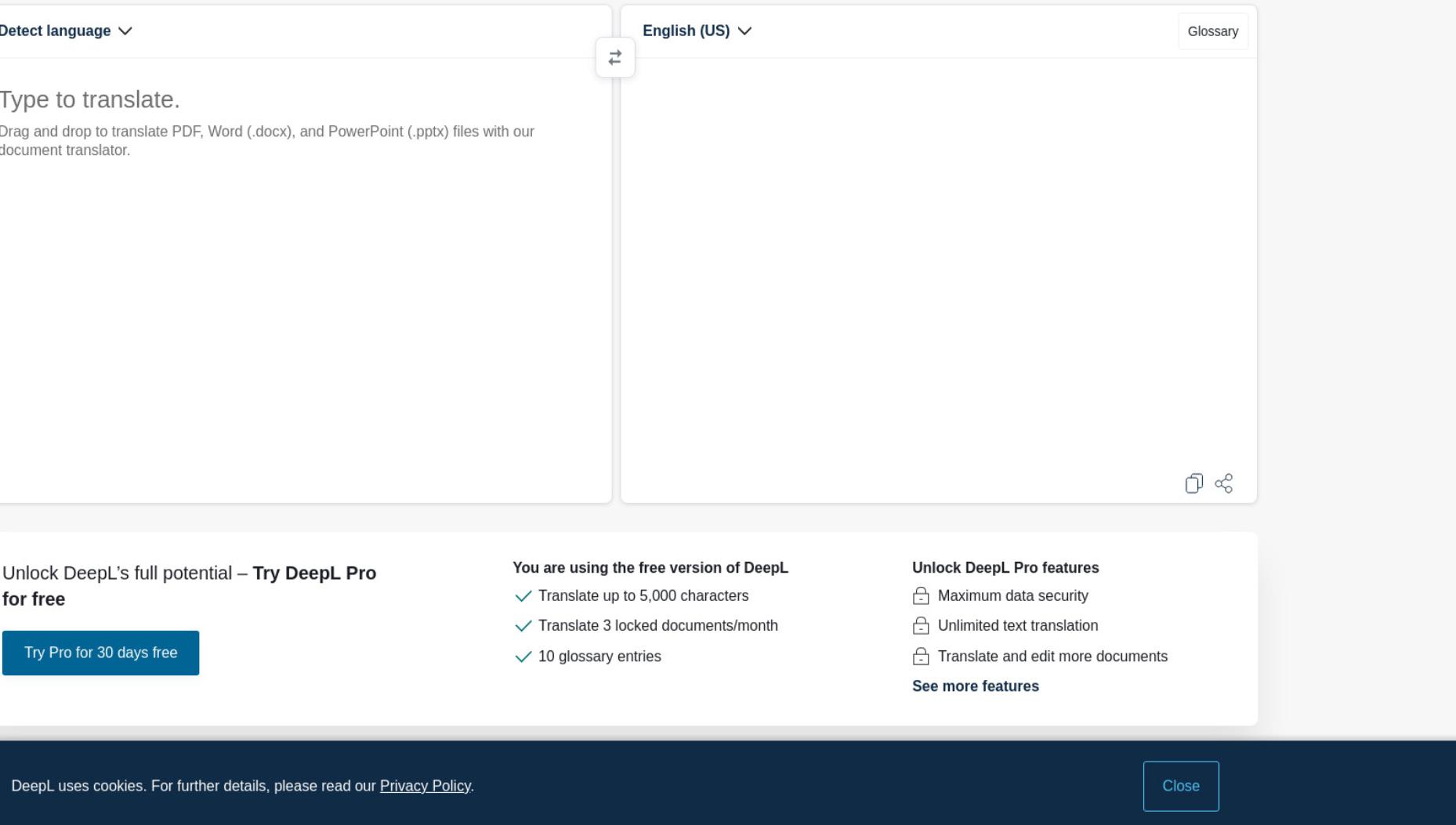
Task: Click the 'Unlock DeepL's full potential' heading
Action: pos(189,586)
